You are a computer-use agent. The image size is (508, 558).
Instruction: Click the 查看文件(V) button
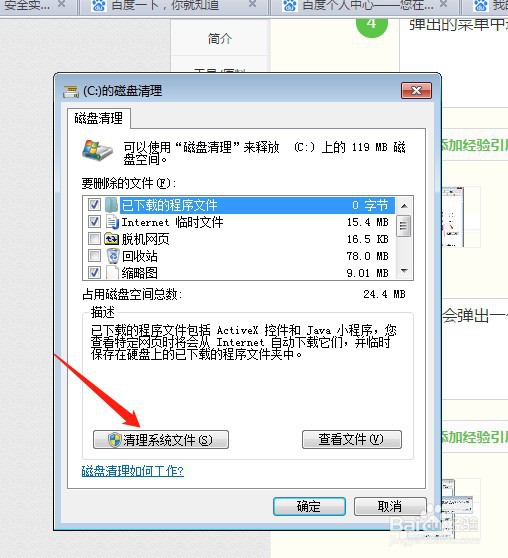[x=351, y=439]
